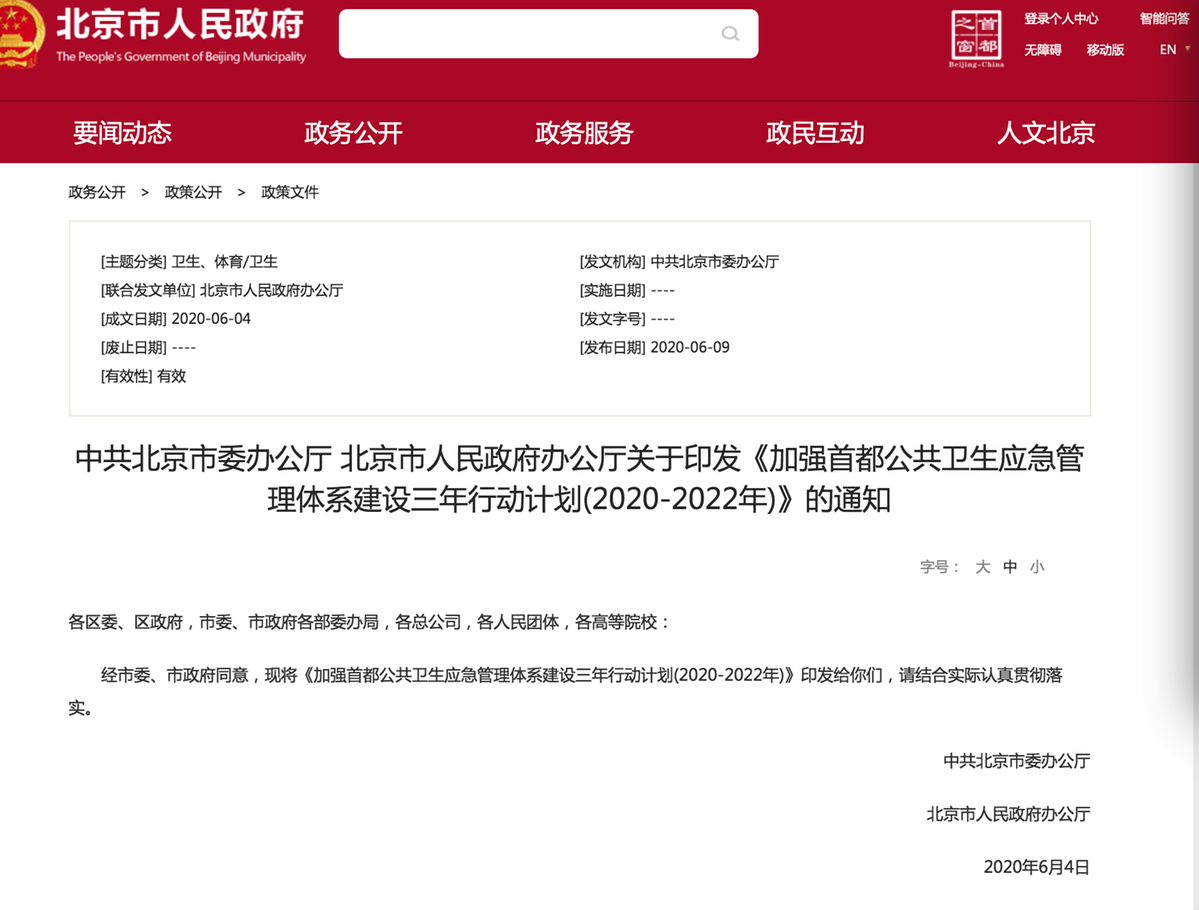Select medium font size 中

pos(1010,567)
